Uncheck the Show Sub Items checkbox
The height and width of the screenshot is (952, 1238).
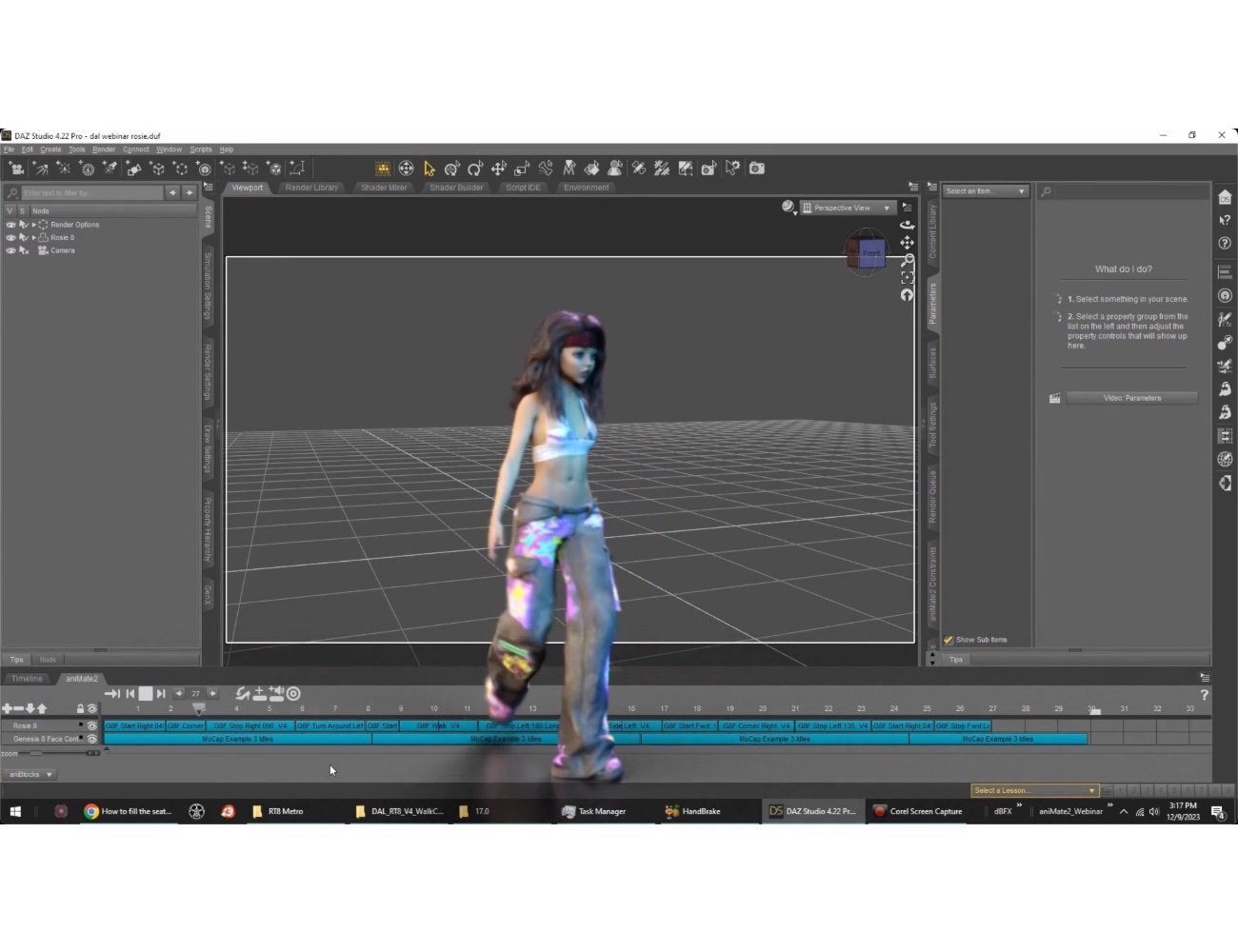[x=948, y=640]
